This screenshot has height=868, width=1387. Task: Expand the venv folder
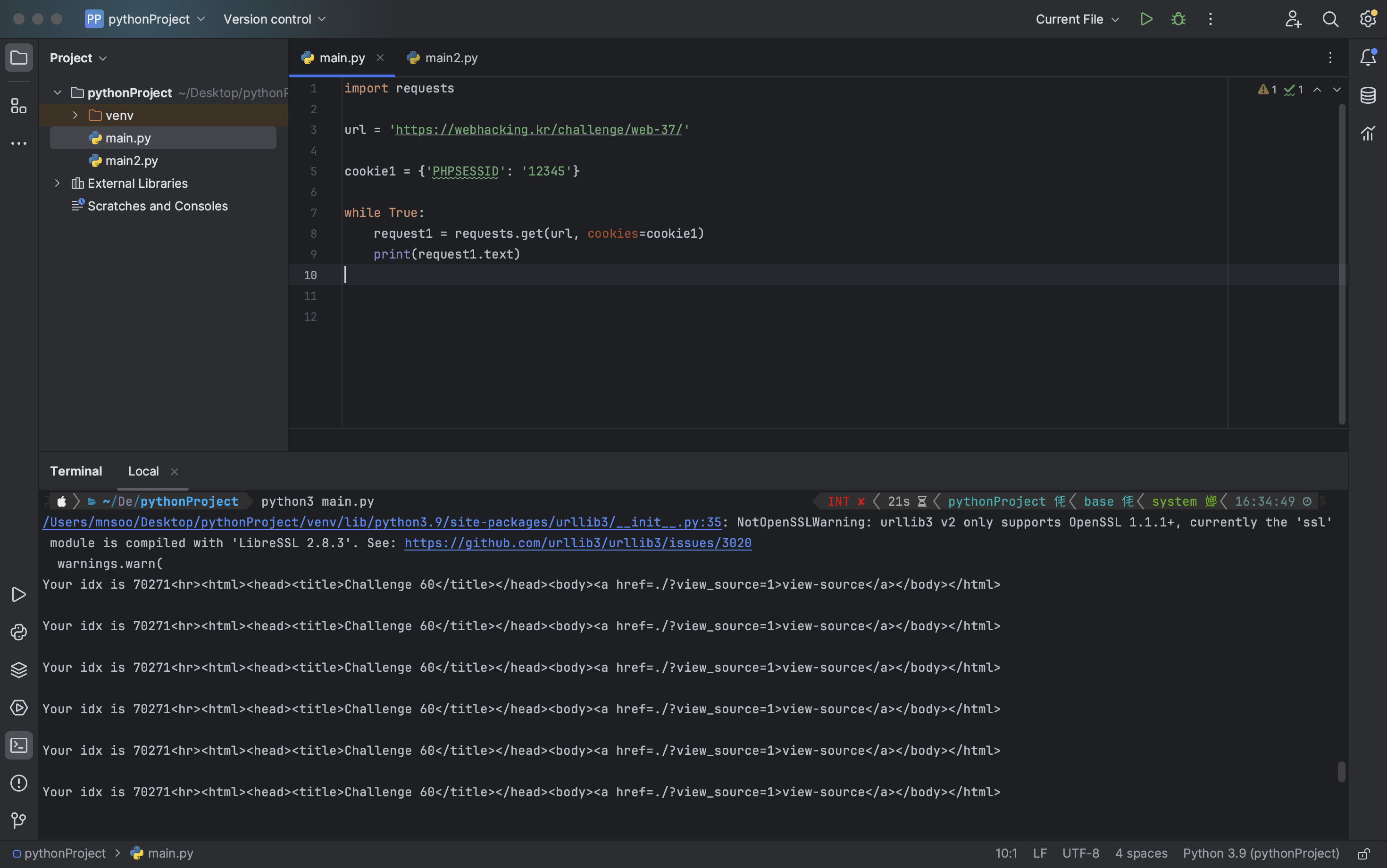(x=75, y=115)
